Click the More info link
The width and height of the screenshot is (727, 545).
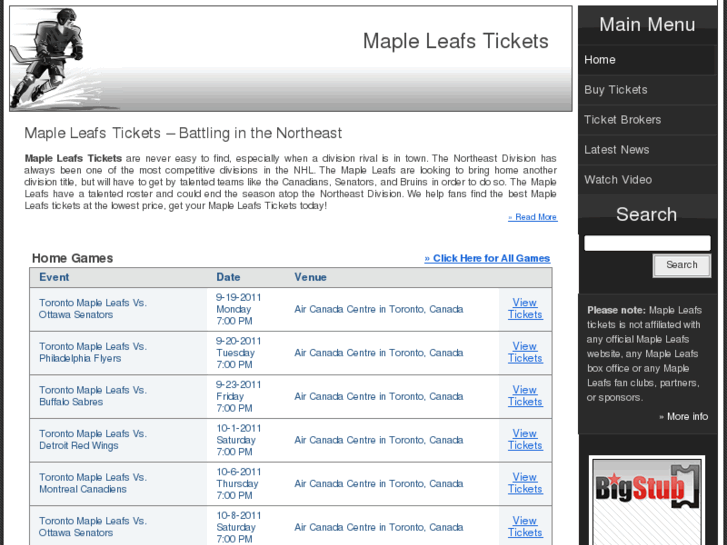[x=683, y=416]
